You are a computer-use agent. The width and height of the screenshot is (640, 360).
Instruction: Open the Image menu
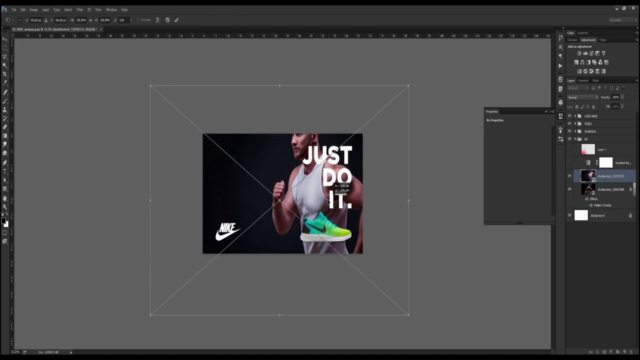(x=33, y=10)
